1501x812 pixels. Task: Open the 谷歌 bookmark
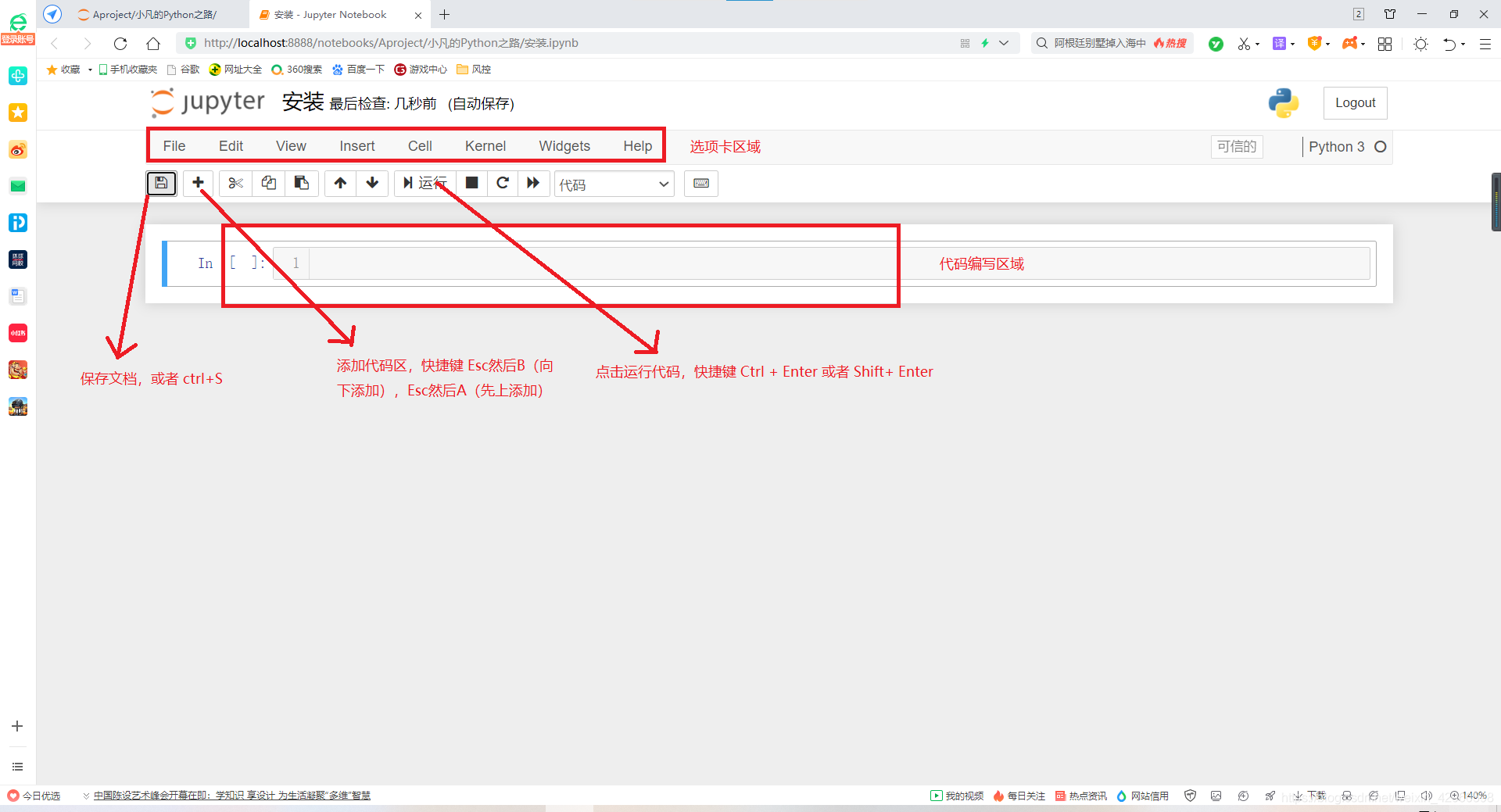[x=184, y=70]
